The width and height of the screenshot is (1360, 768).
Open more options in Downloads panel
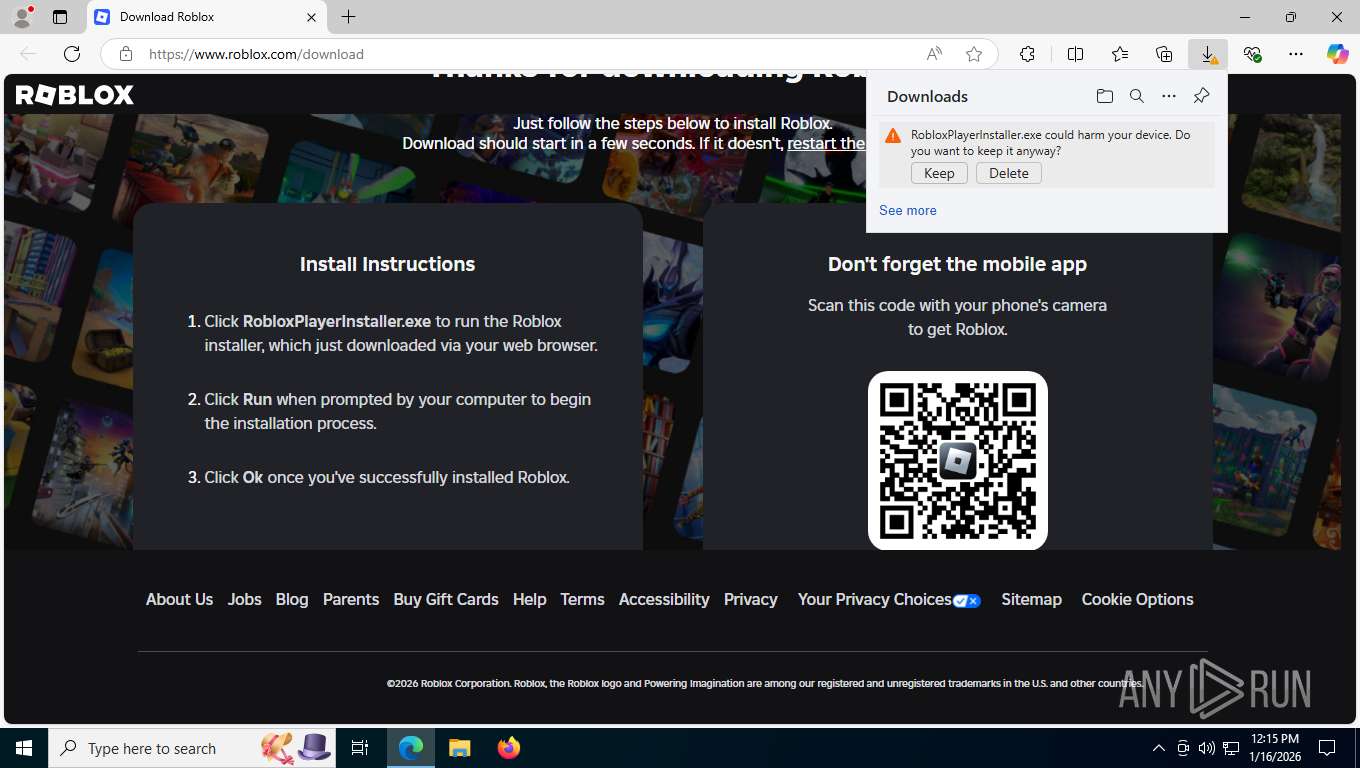1168,96
